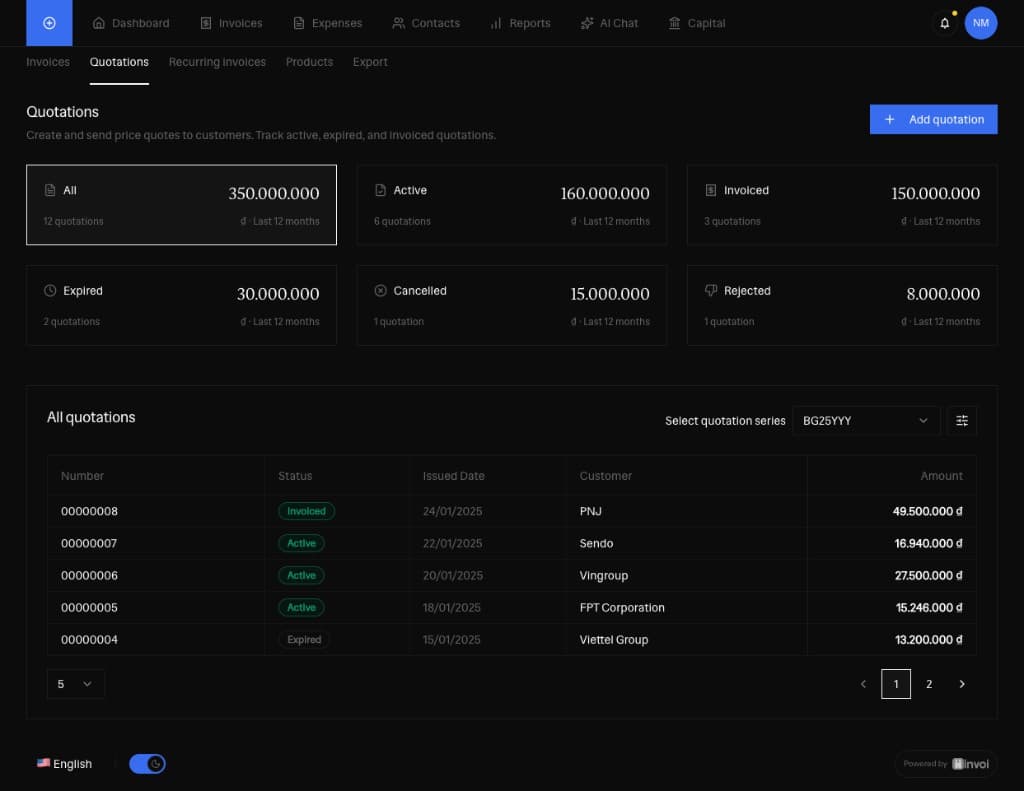The height and width of the screenshot is (791, 1024).
Task: Open the Capital section
Action: click(x=697, y=23)
